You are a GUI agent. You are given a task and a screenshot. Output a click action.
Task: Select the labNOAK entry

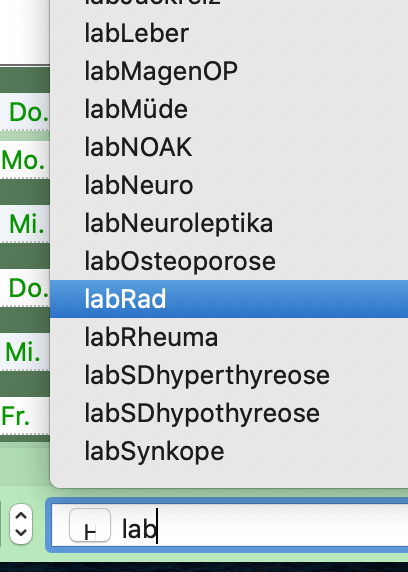click(229, 147)
